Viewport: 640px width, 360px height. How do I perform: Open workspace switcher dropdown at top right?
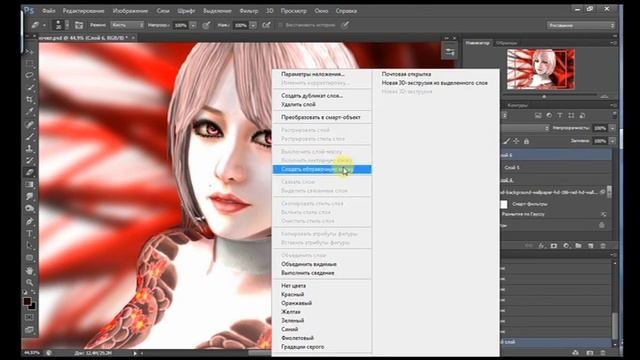[581, 25]
